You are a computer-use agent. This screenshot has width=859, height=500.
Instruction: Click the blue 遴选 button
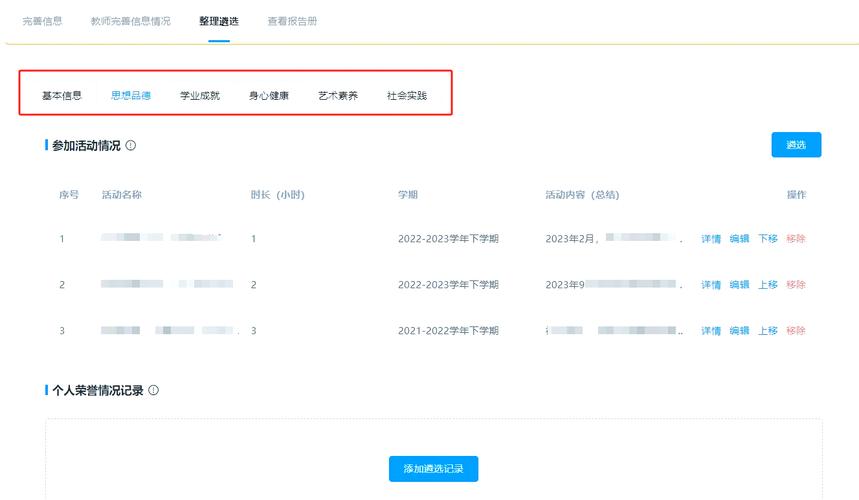tap(796, 145)
